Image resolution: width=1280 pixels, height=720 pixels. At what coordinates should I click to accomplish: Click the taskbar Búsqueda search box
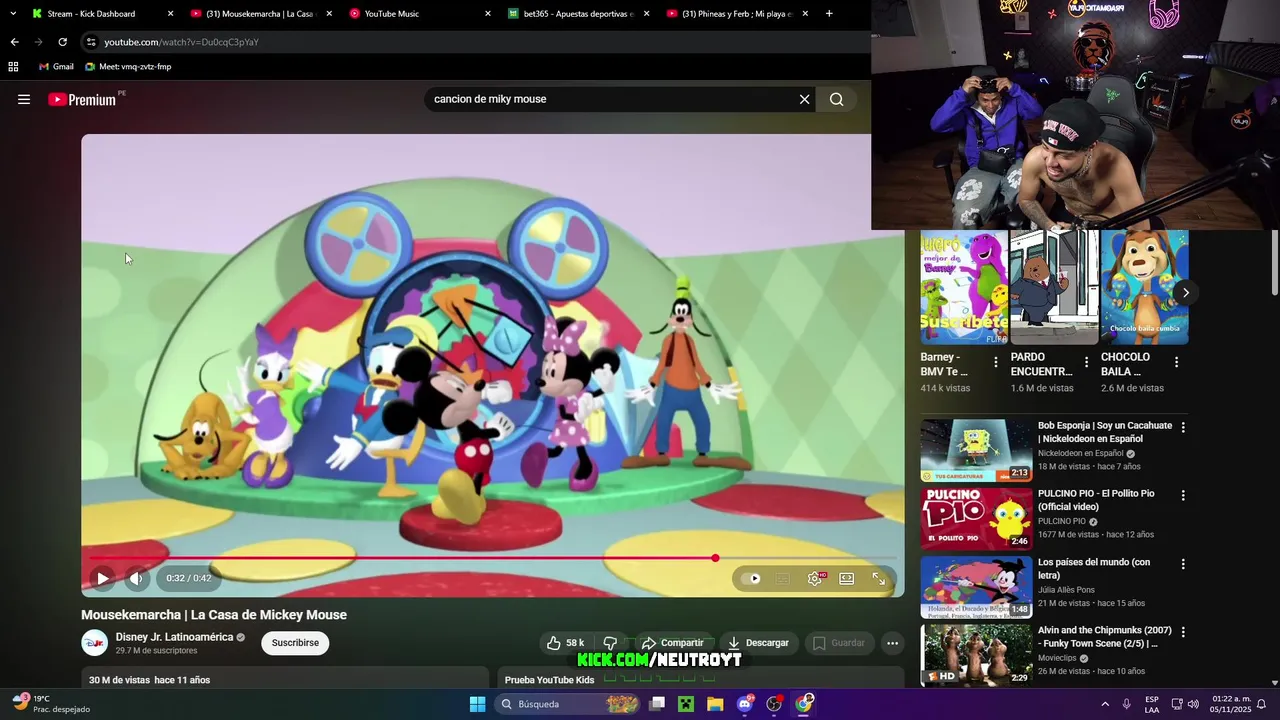point(568,704)
